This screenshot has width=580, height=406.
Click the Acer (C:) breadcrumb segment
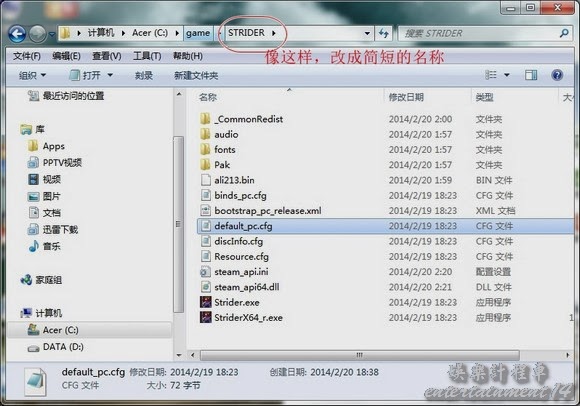pyautogui.click(x=150, y=33)
